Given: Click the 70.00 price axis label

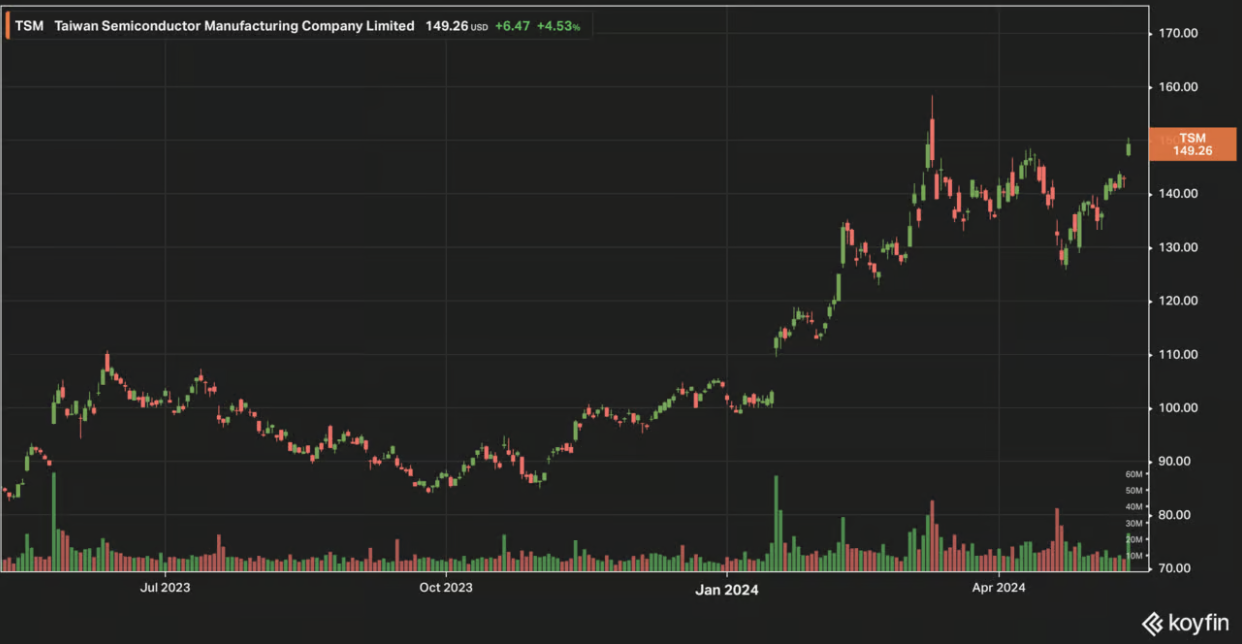Looking at the screenshot, I should (1181, 568).
